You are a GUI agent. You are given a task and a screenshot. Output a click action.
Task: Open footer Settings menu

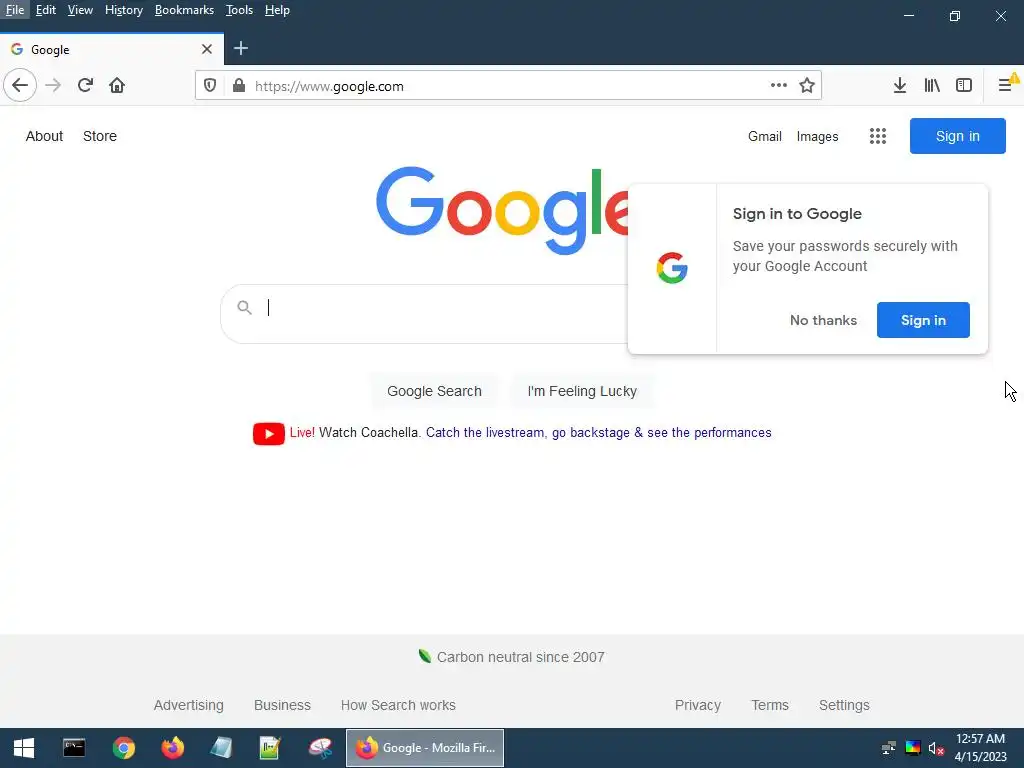tap(844, 705)
